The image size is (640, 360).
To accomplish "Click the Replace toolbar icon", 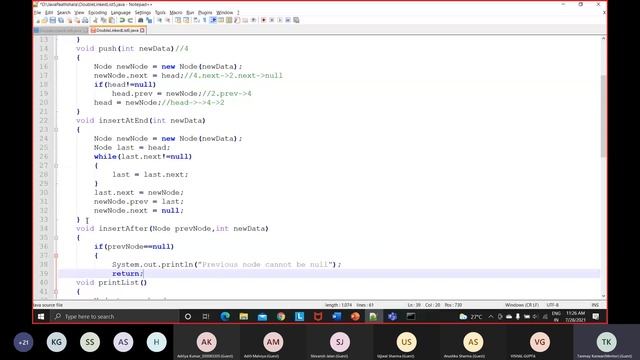I will [x=149, y=20].
